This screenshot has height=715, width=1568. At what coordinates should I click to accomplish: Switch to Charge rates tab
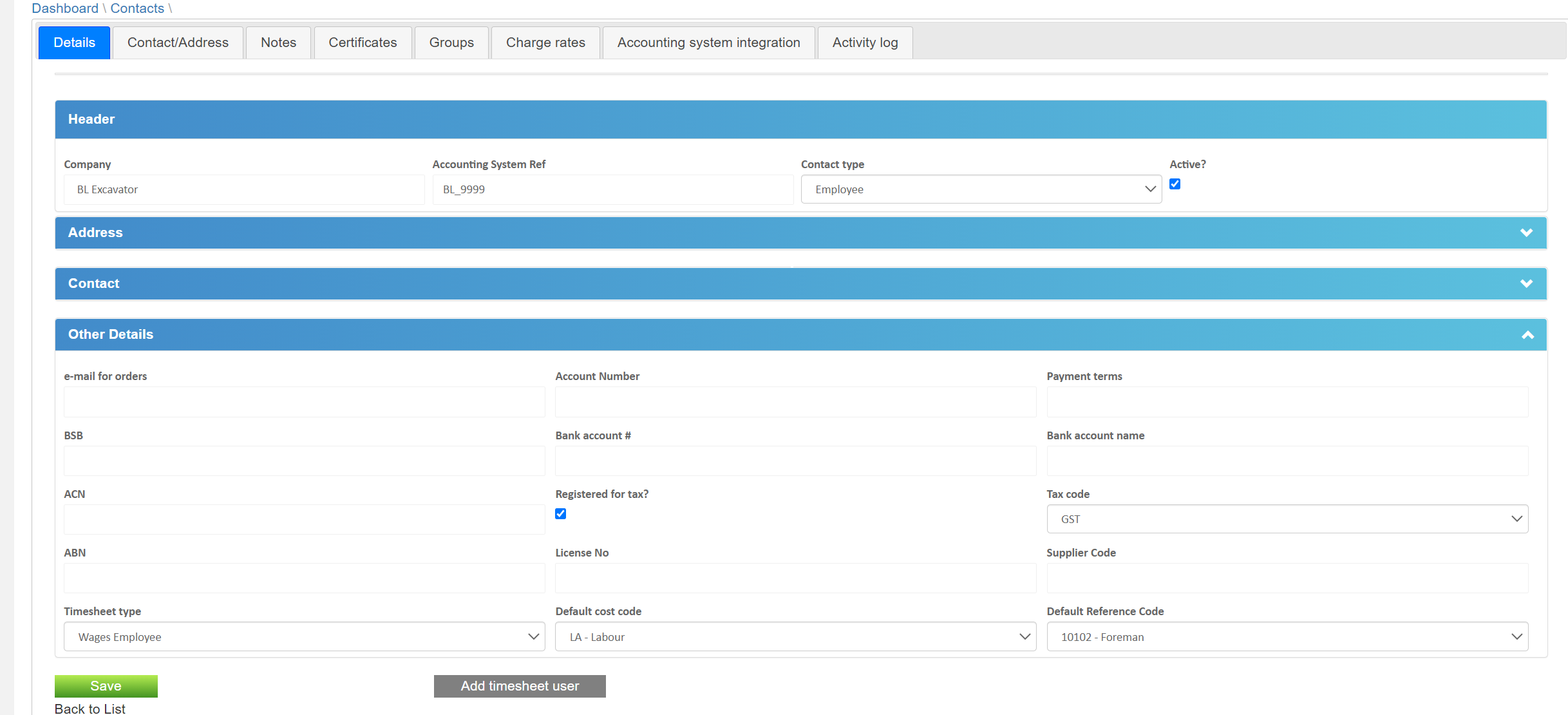[x=545, y=43]
